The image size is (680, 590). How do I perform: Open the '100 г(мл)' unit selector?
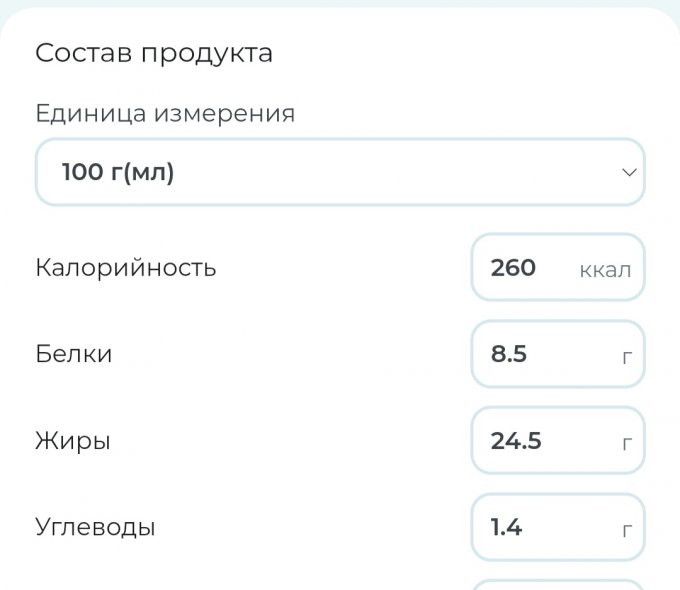pos(340,172)
